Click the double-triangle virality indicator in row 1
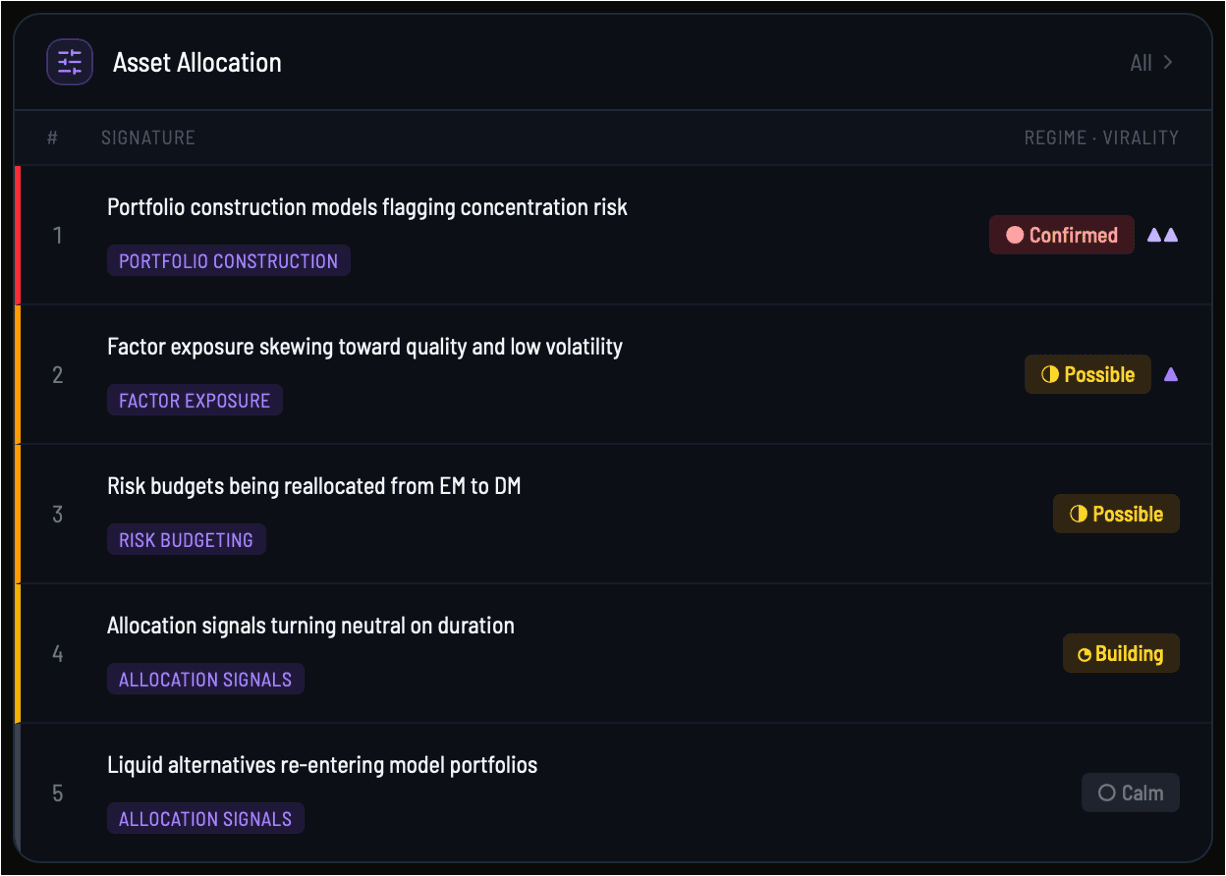 point(1162,235)
